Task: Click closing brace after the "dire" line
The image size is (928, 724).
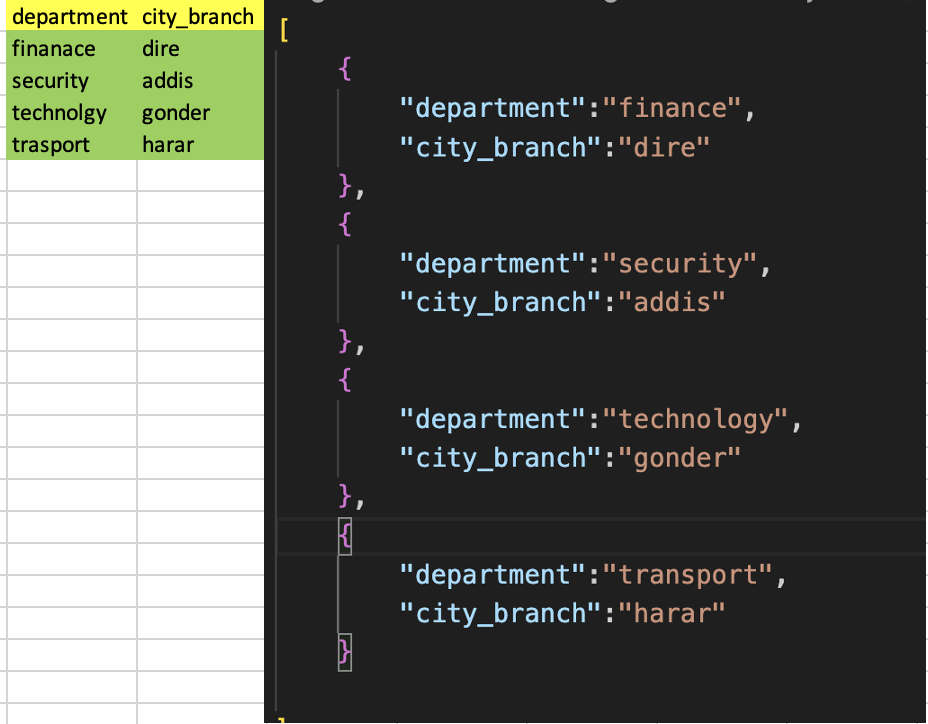Action: [345, 186]
